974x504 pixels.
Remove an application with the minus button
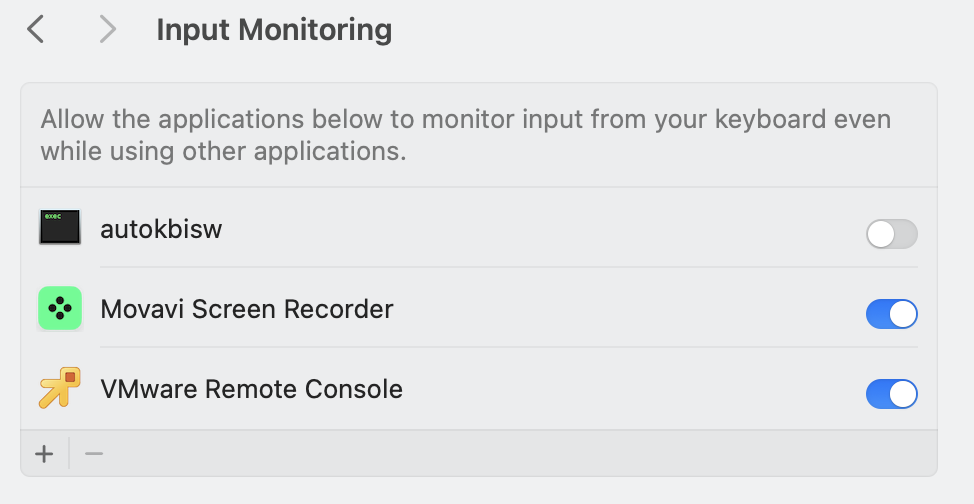pos(94,454)
